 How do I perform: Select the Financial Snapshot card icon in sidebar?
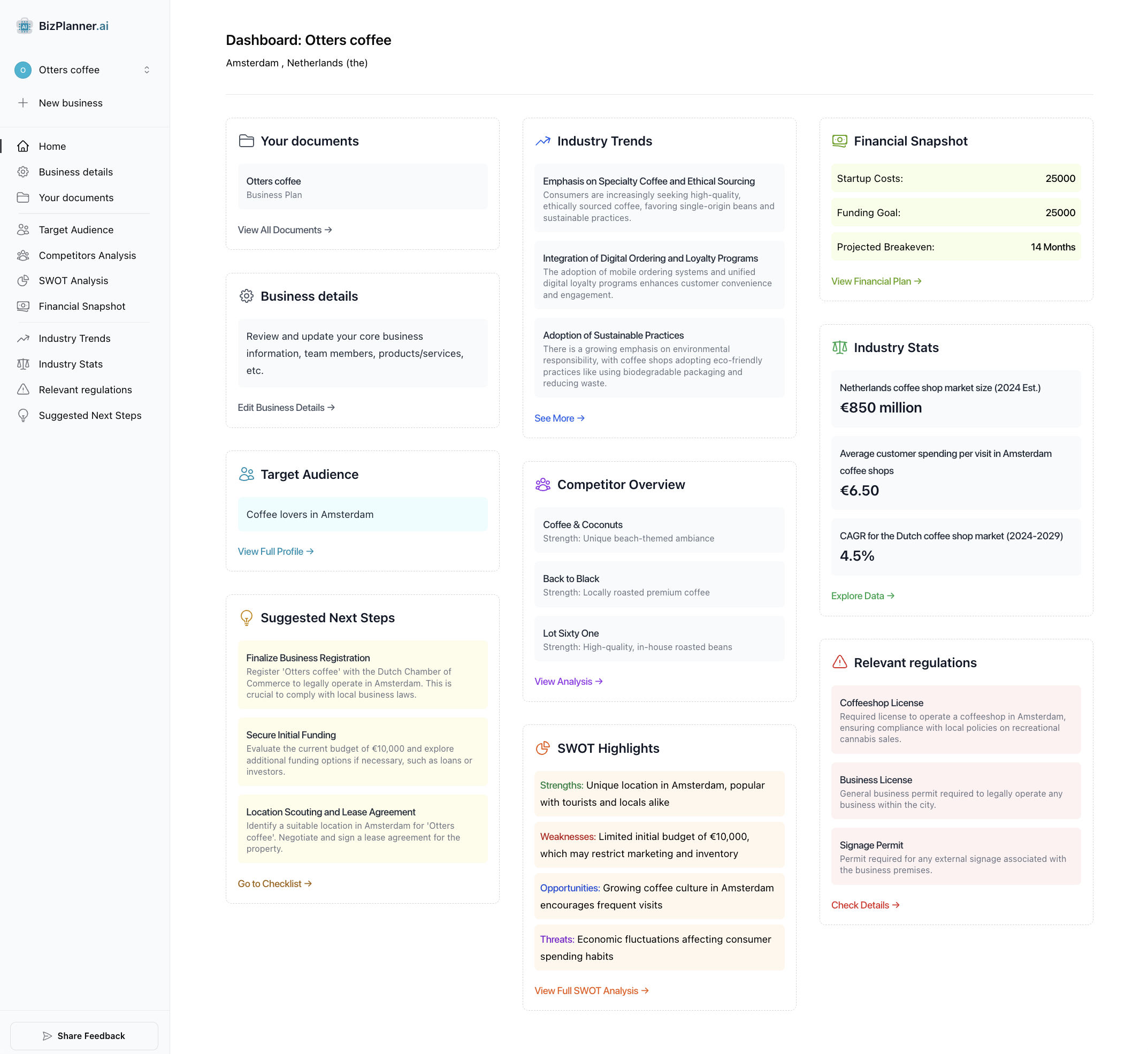[x=24, y=306]
